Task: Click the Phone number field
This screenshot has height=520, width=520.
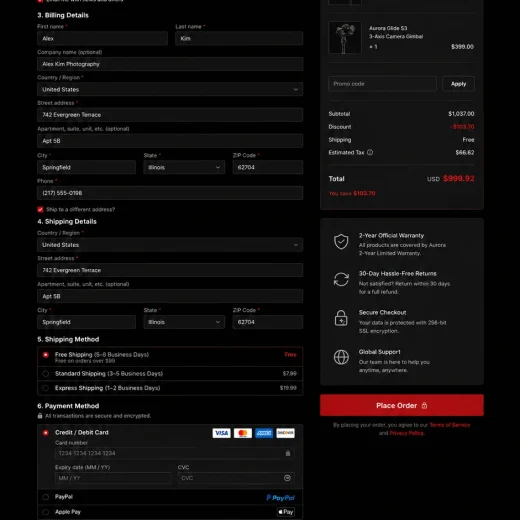Action: tap(170, 193)
